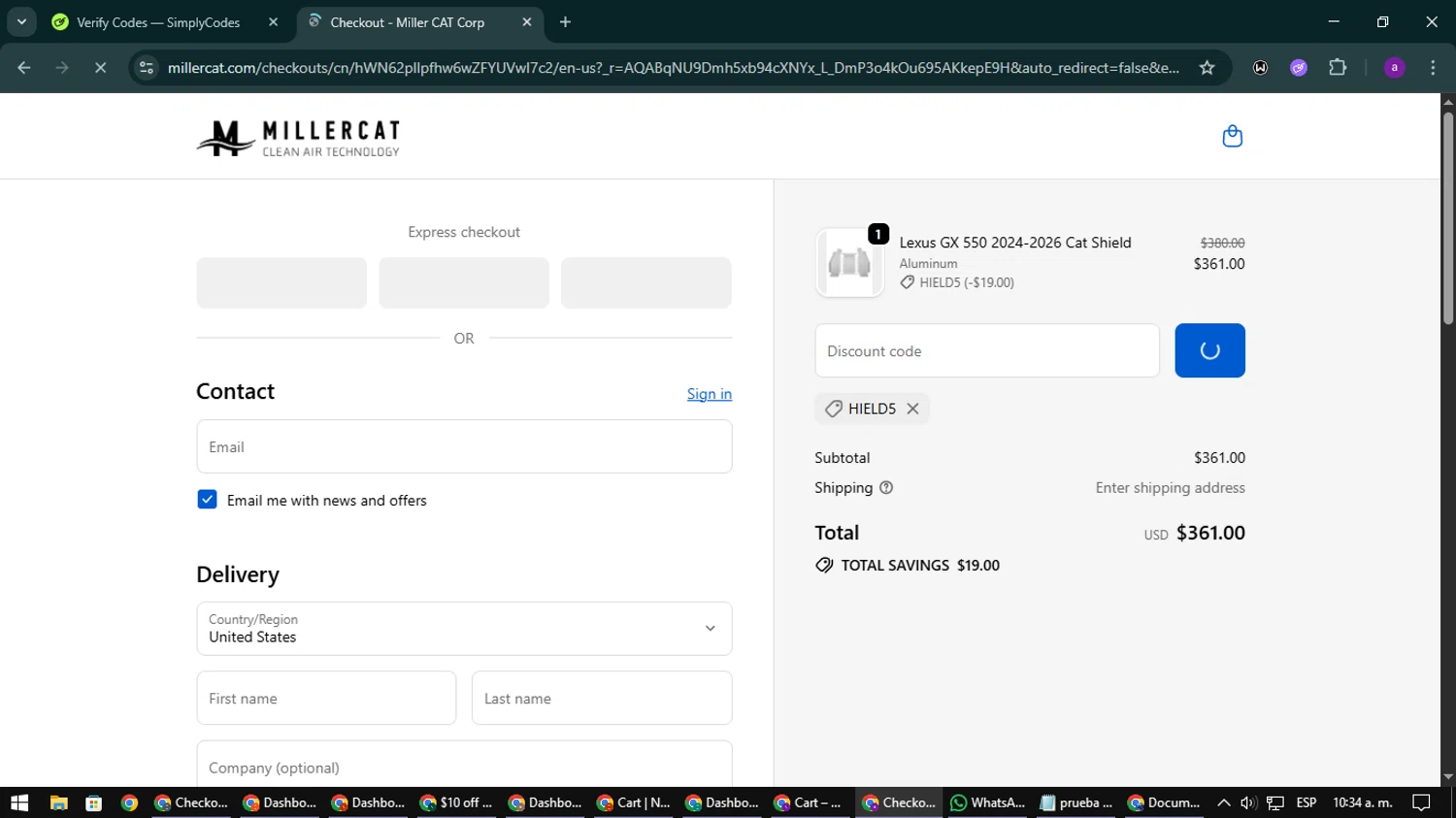Click the Apply discount button with spinner

1209,350
